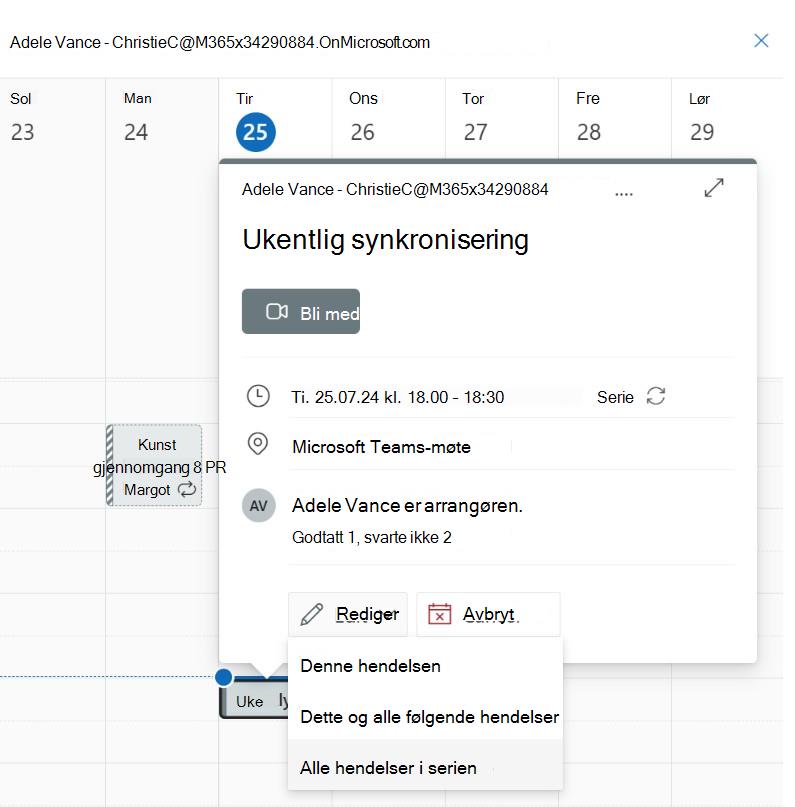Click the video camera icon on Bli med

tap(277, 311)
